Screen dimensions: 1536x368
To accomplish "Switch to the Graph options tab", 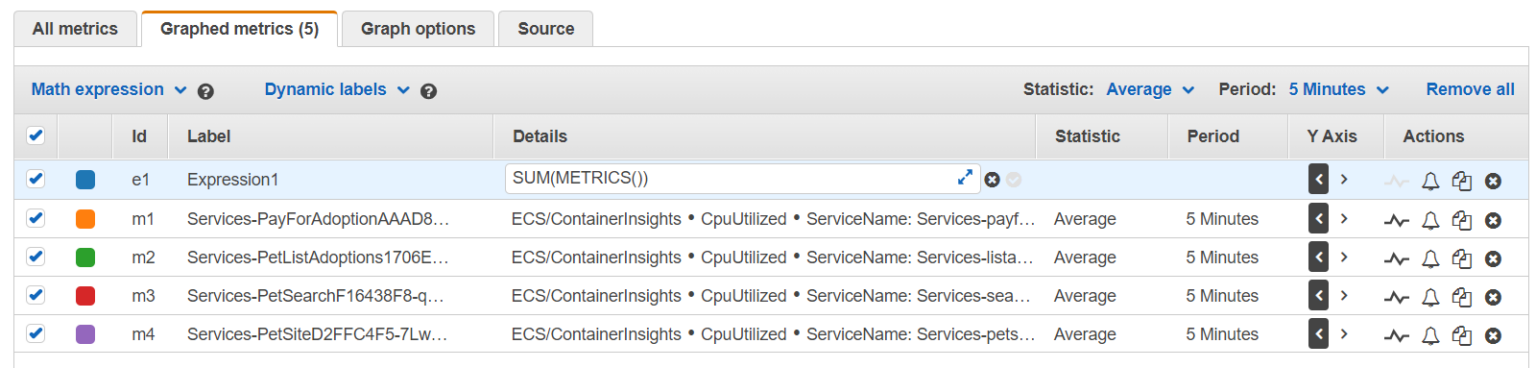I will point(418,29).
